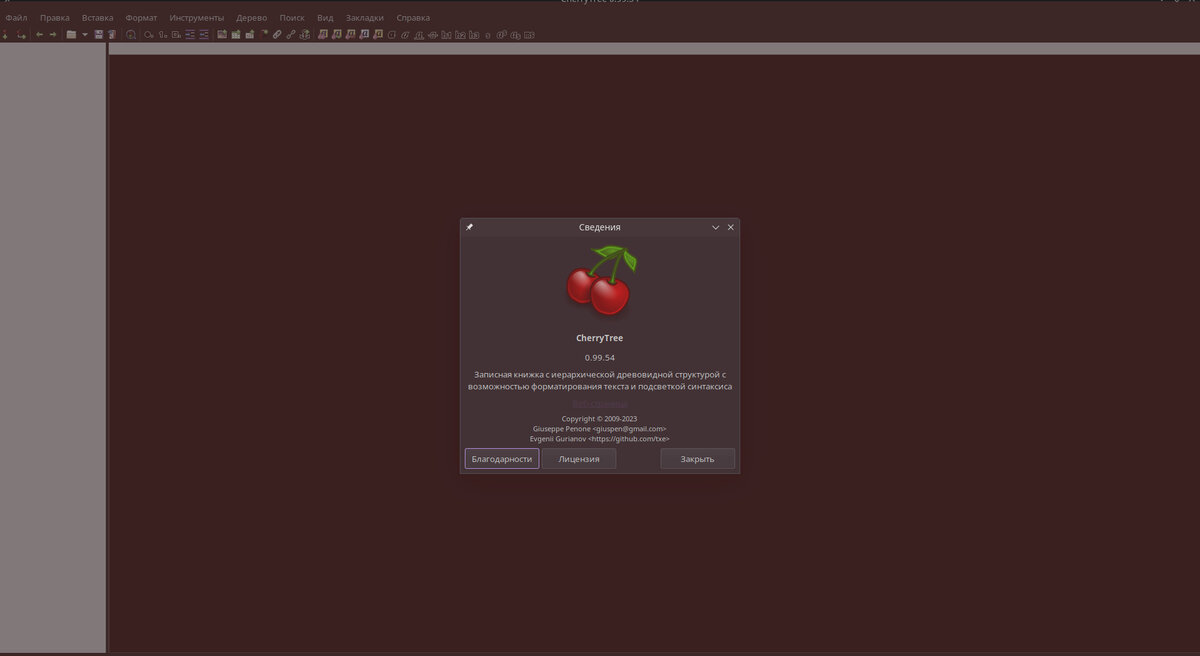Set bulleted list from toolbar
The width and height of the screenshot is (1200, 656).
tap(148, 35)
